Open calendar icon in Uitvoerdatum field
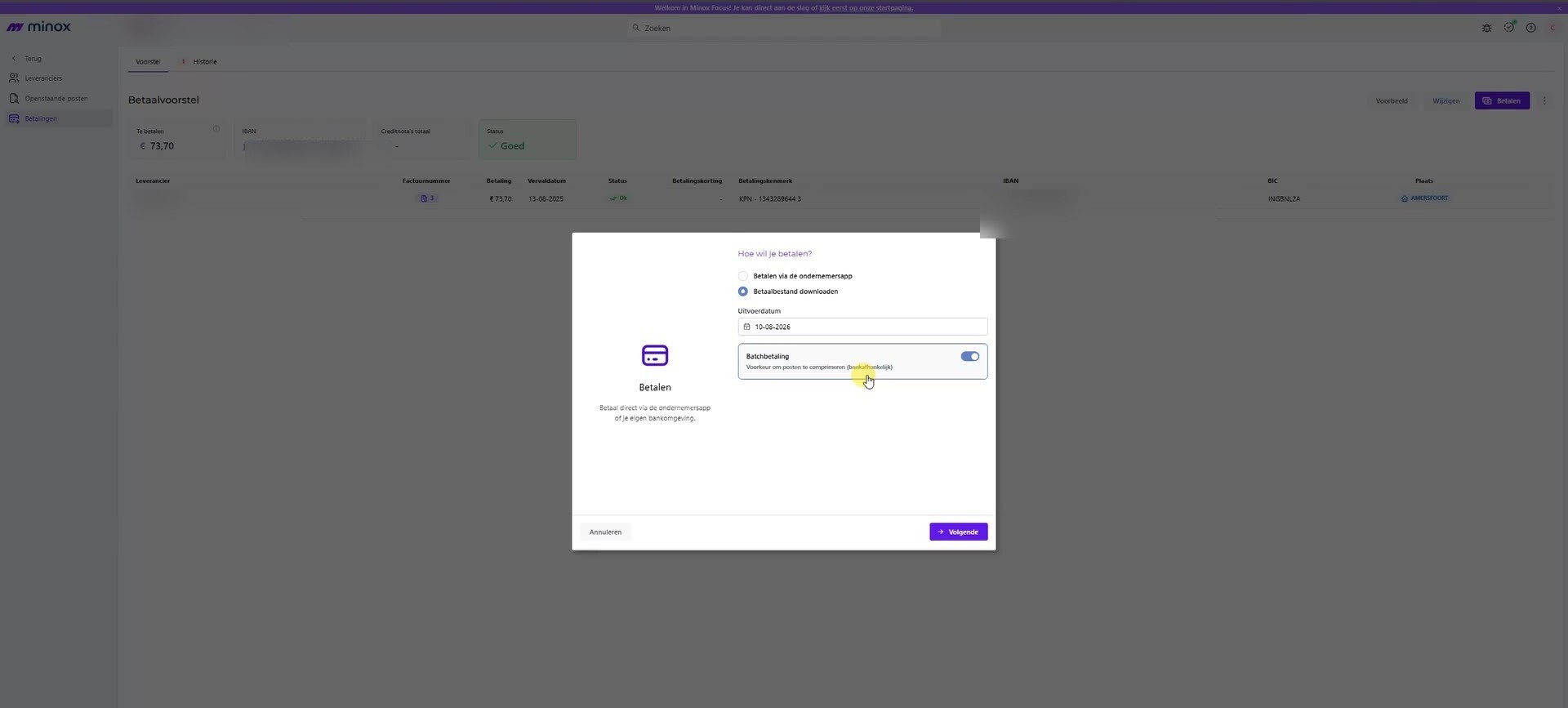Image resolution: width=1568 pixels, height=708 pixels. pos(746,327)
